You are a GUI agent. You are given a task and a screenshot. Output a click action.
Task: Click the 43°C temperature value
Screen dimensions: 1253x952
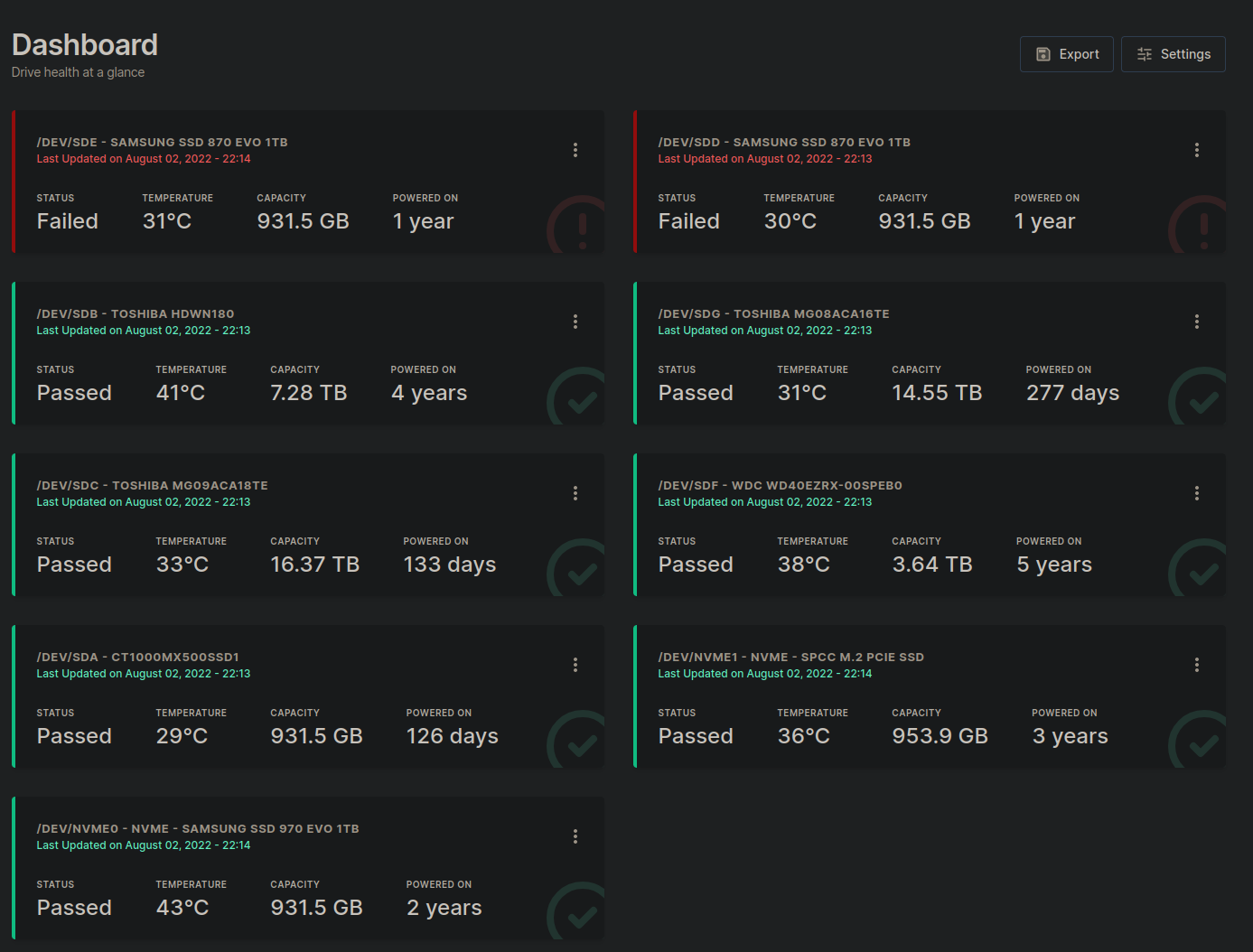pyautogui.click(x=182, y=908)
